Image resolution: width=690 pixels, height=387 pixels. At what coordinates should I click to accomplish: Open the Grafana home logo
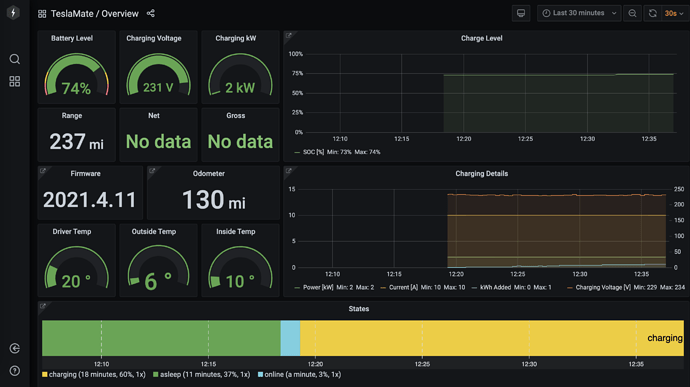pyautogui.click(x=14, y=13)
